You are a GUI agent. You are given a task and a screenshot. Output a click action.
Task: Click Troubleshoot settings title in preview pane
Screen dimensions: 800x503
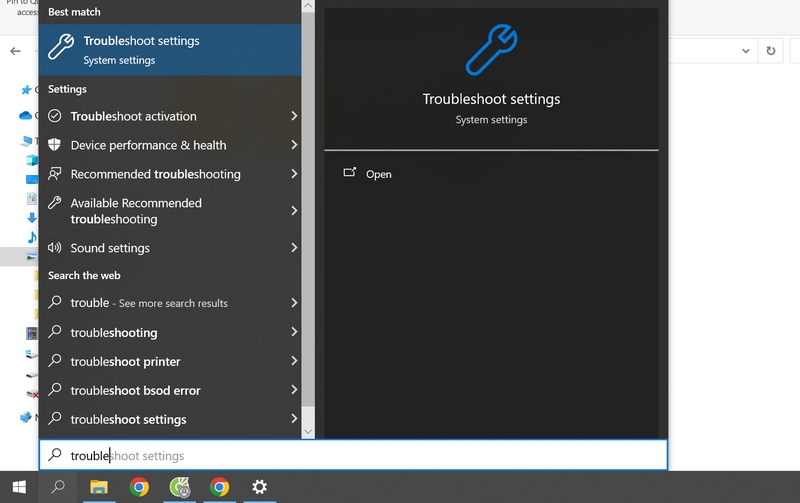(x=491, y=99)
